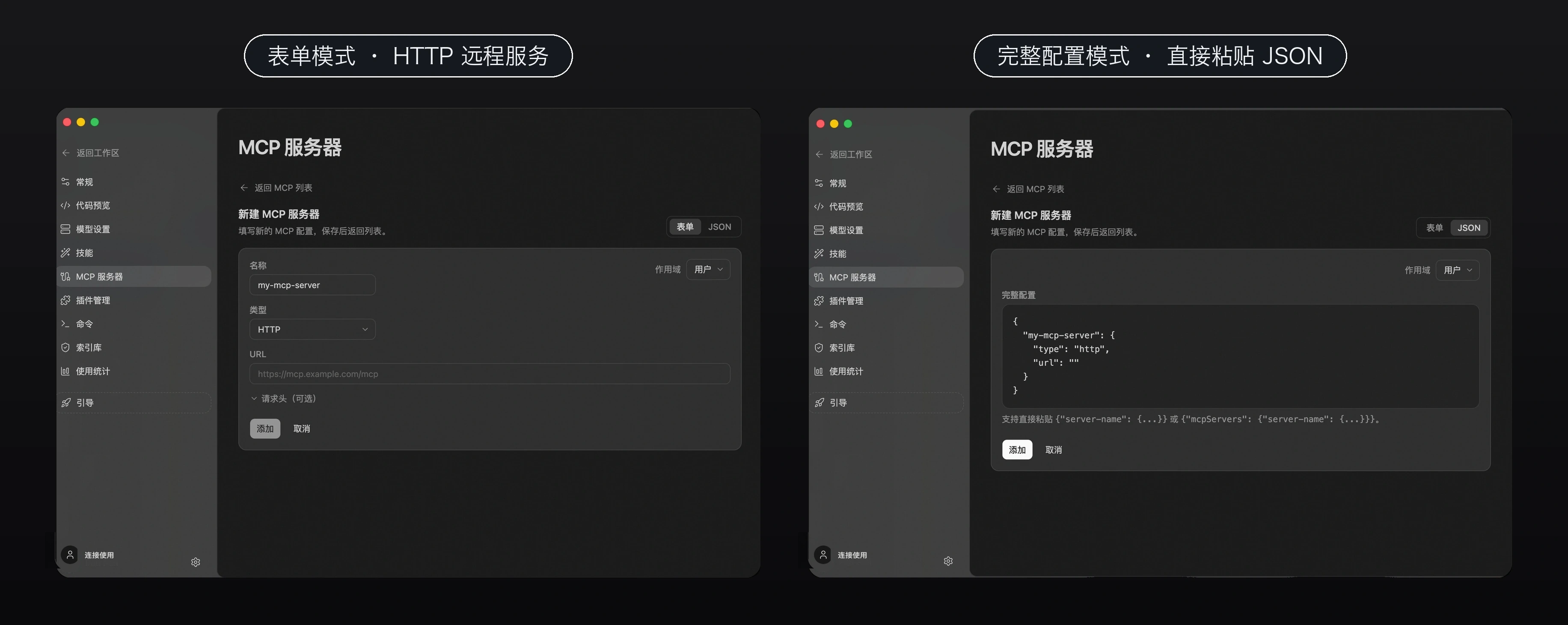
Task: Click 命令 terminal icon in left window
Action: click(65, 324)
